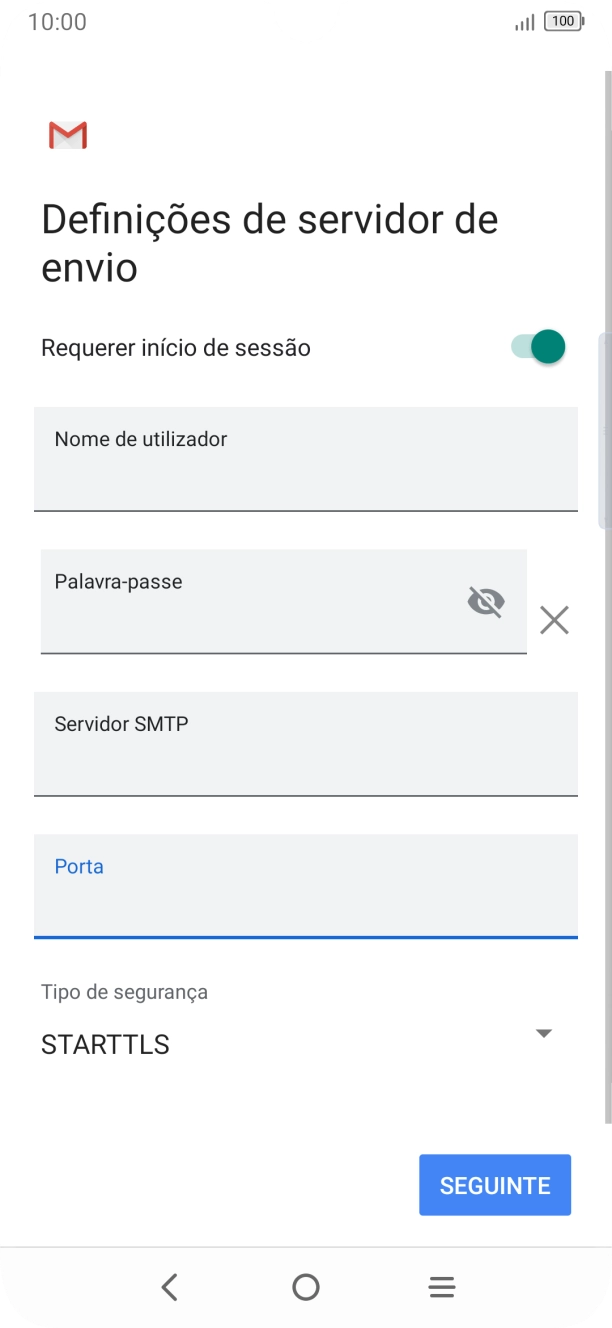Click the Servidor SMTP input field
Image resolution: width=612 pixels, height=1328 pixels.
306,744
